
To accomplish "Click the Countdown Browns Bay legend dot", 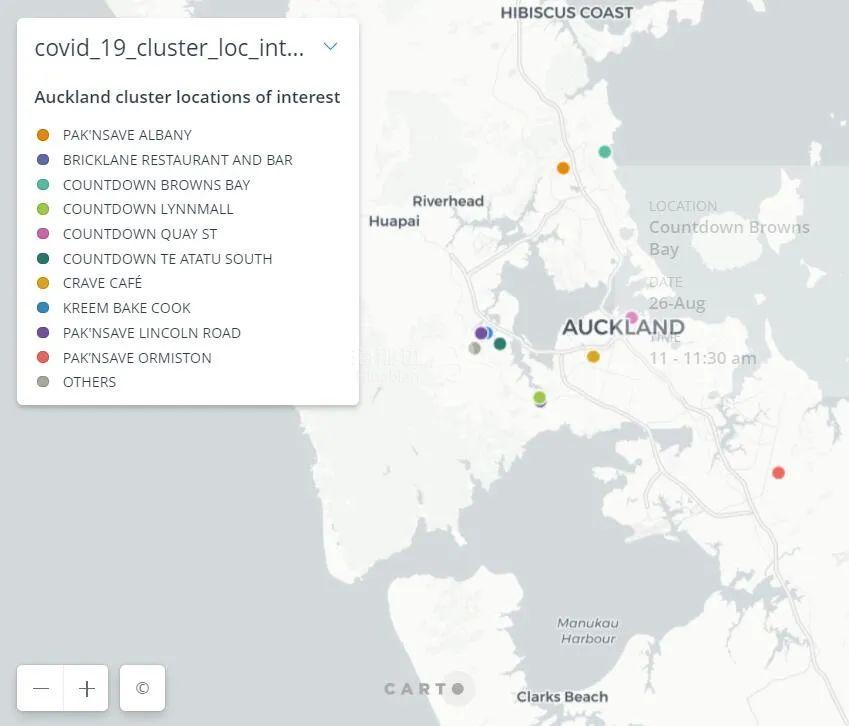I will click(x=43, y=185).
